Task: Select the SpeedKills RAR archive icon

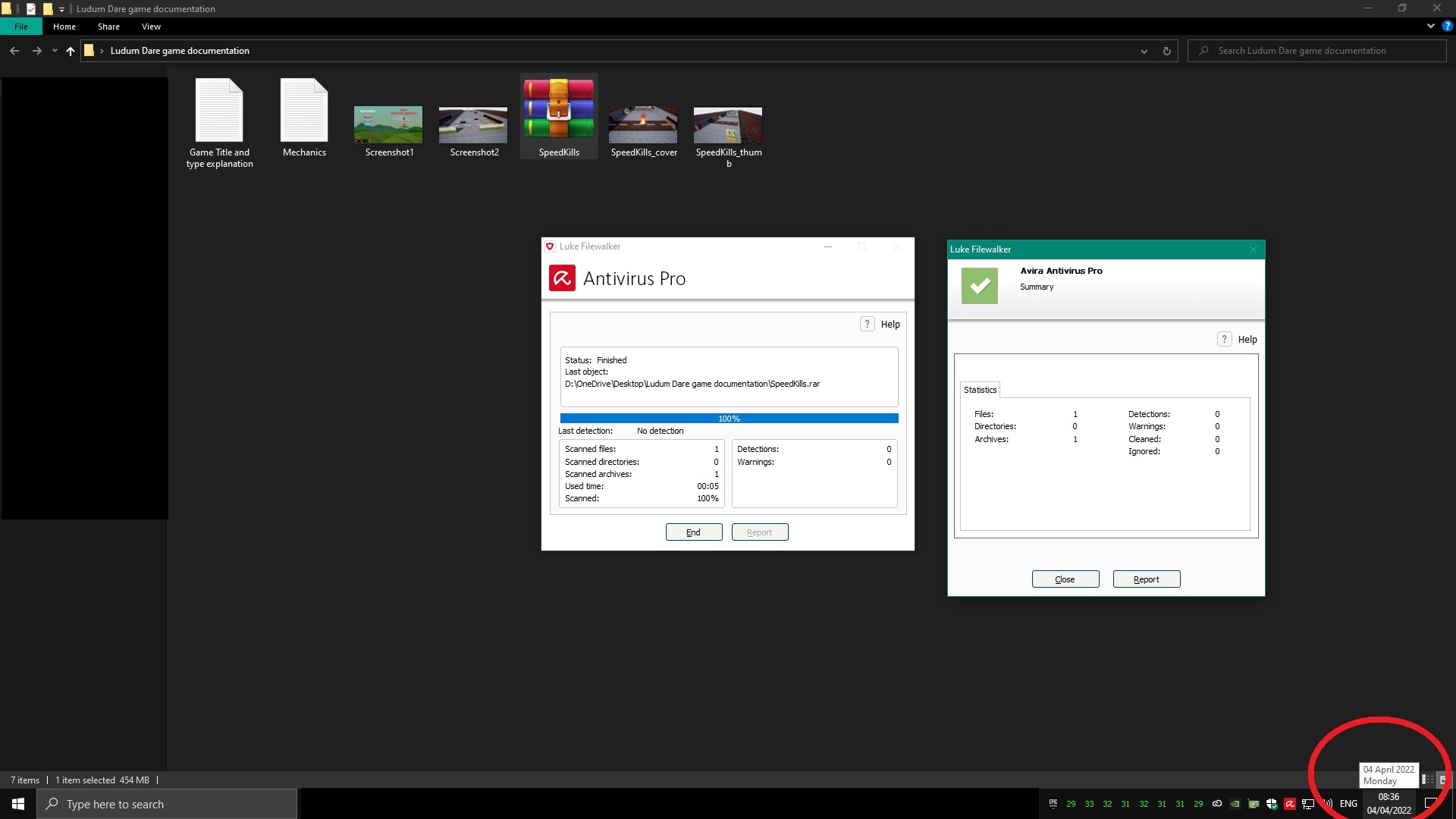Action: (x=559, y=110)
